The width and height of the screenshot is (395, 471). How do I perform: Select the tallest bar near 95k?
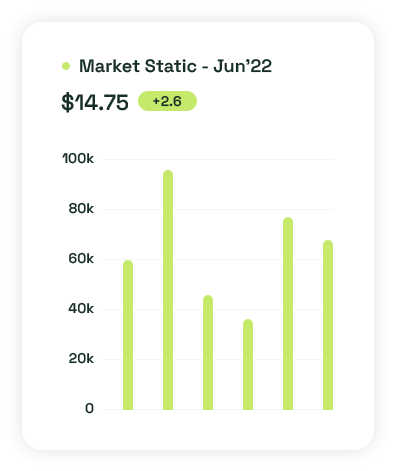[x=168, y=290]
